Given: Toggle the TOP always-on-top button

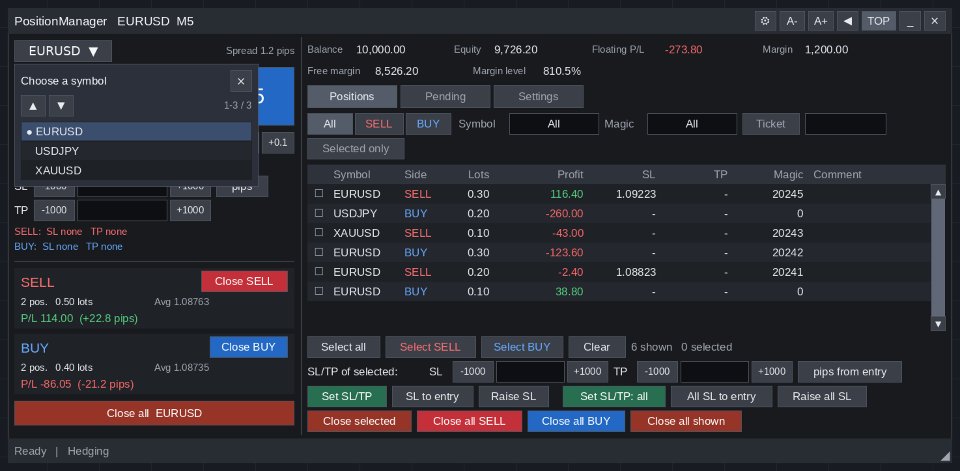Looking at the screenshot, I should (879, 21).
